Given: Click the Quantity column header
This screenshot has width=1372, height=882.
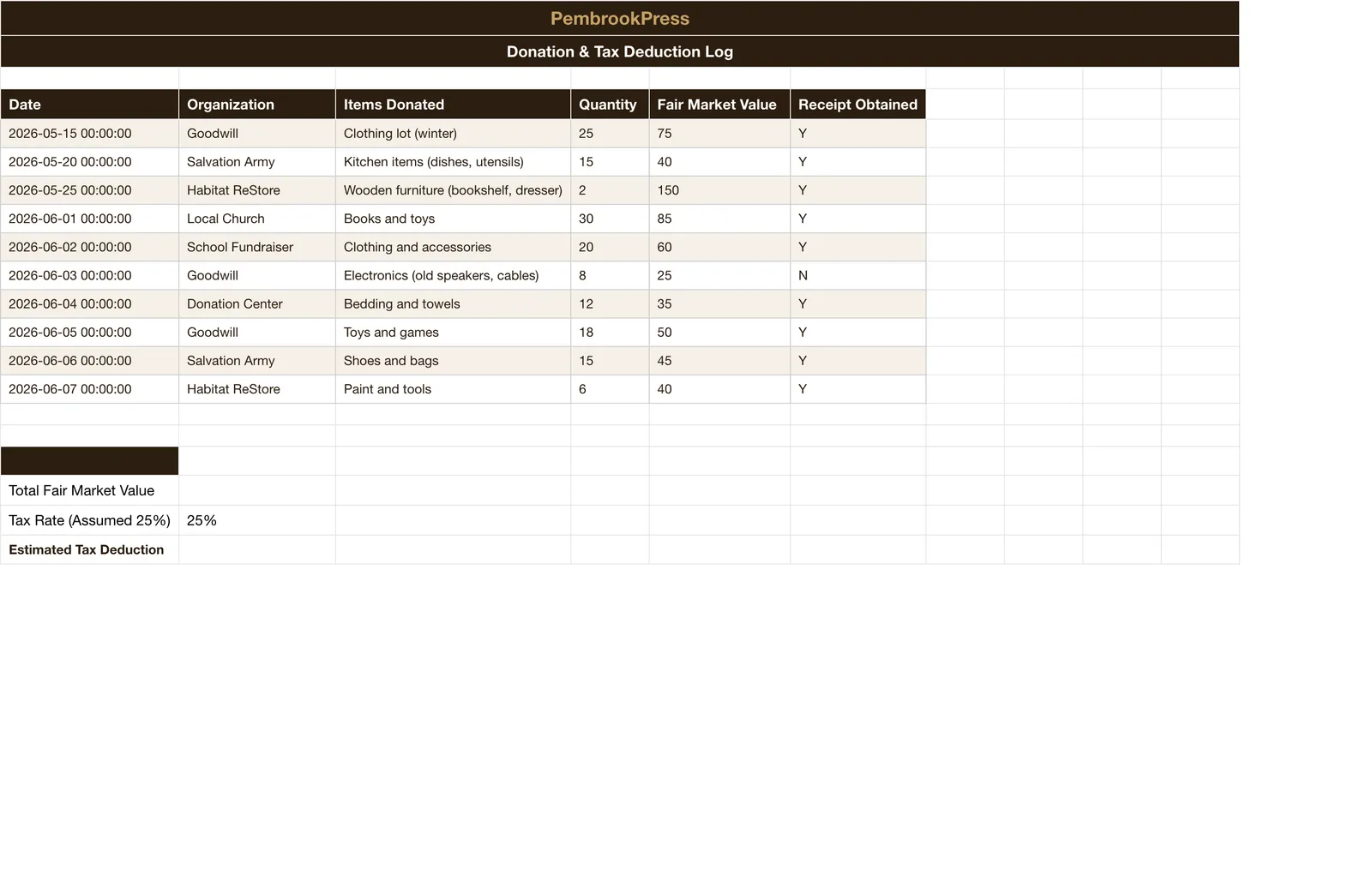Looking at the screenshot, I should coord(610,105).
